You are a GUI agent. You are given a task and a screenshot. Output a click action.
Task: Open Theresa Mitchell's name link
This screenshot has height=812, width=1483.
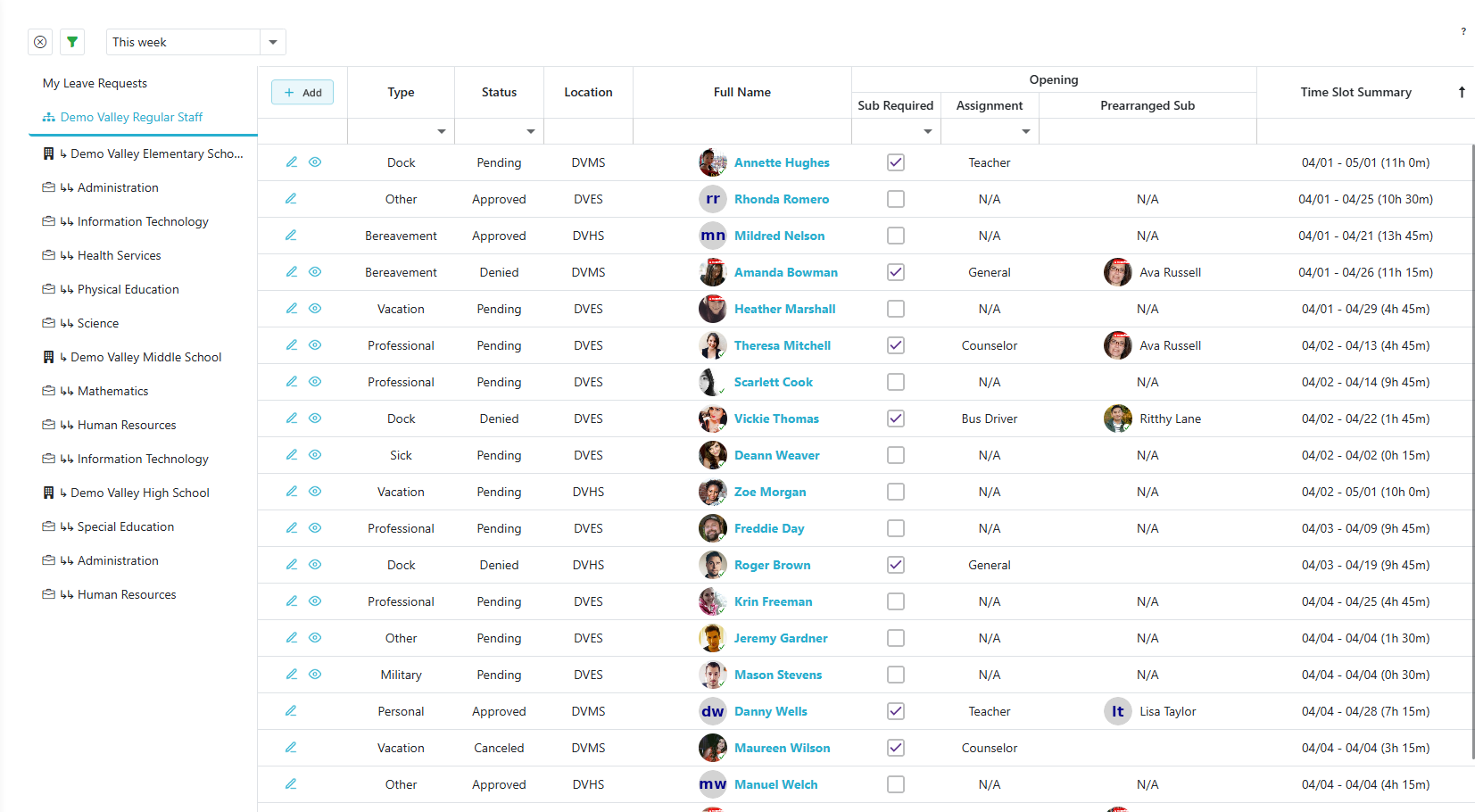point(782,345)
